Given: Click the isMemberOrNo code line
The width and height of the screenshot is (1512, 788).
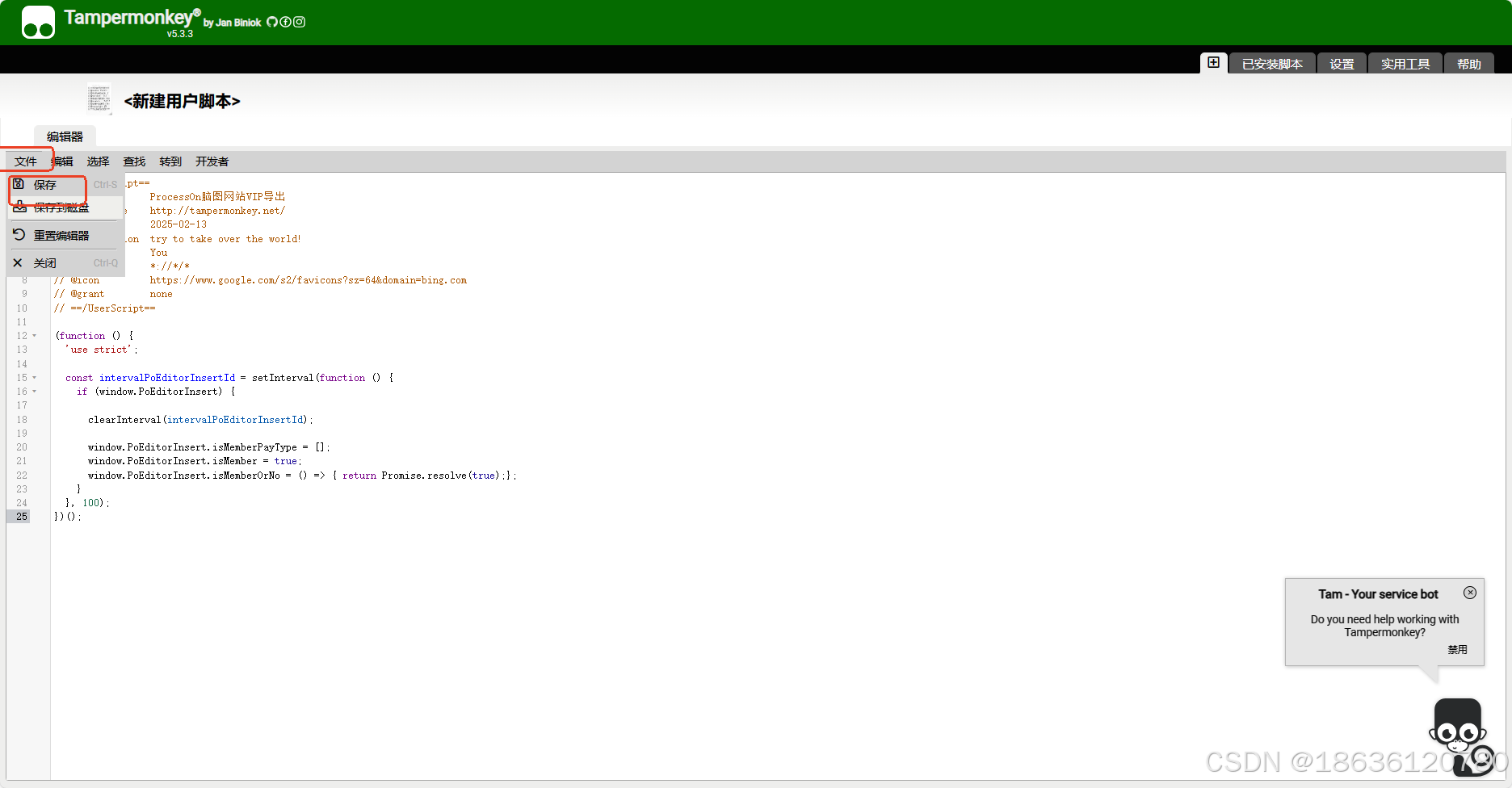Looking at the screenshot, I should point(302,476).
